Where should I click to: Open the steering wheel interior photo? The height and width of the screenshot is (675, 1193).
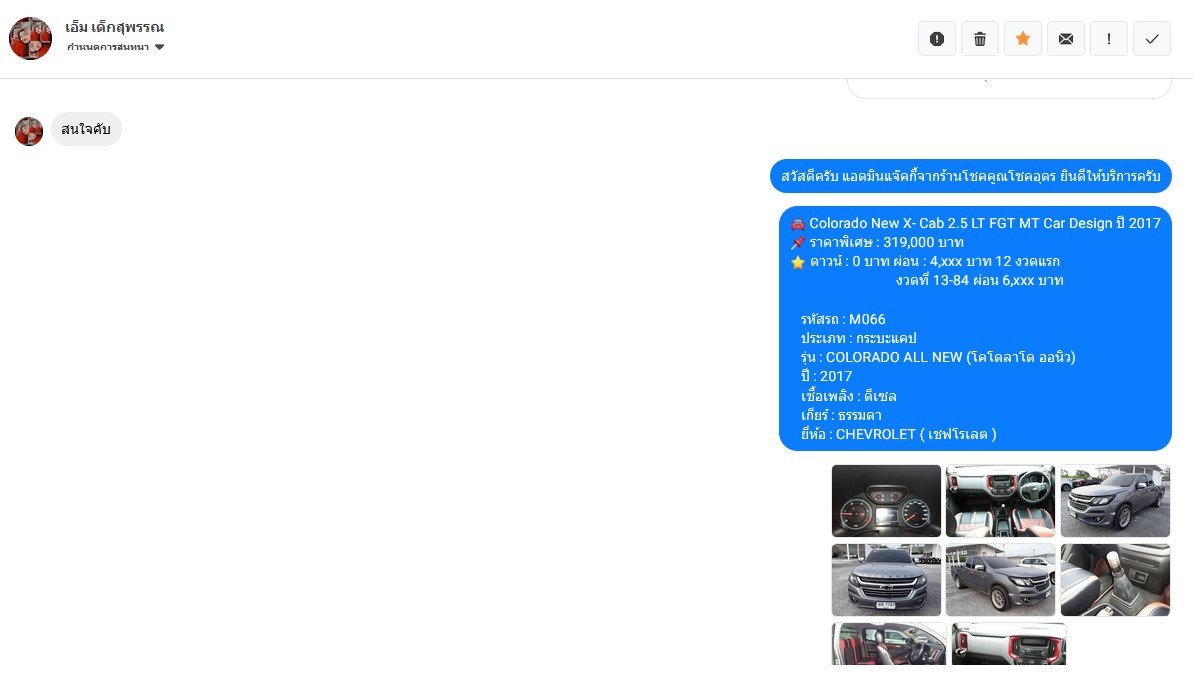(x=1001, y=501)
